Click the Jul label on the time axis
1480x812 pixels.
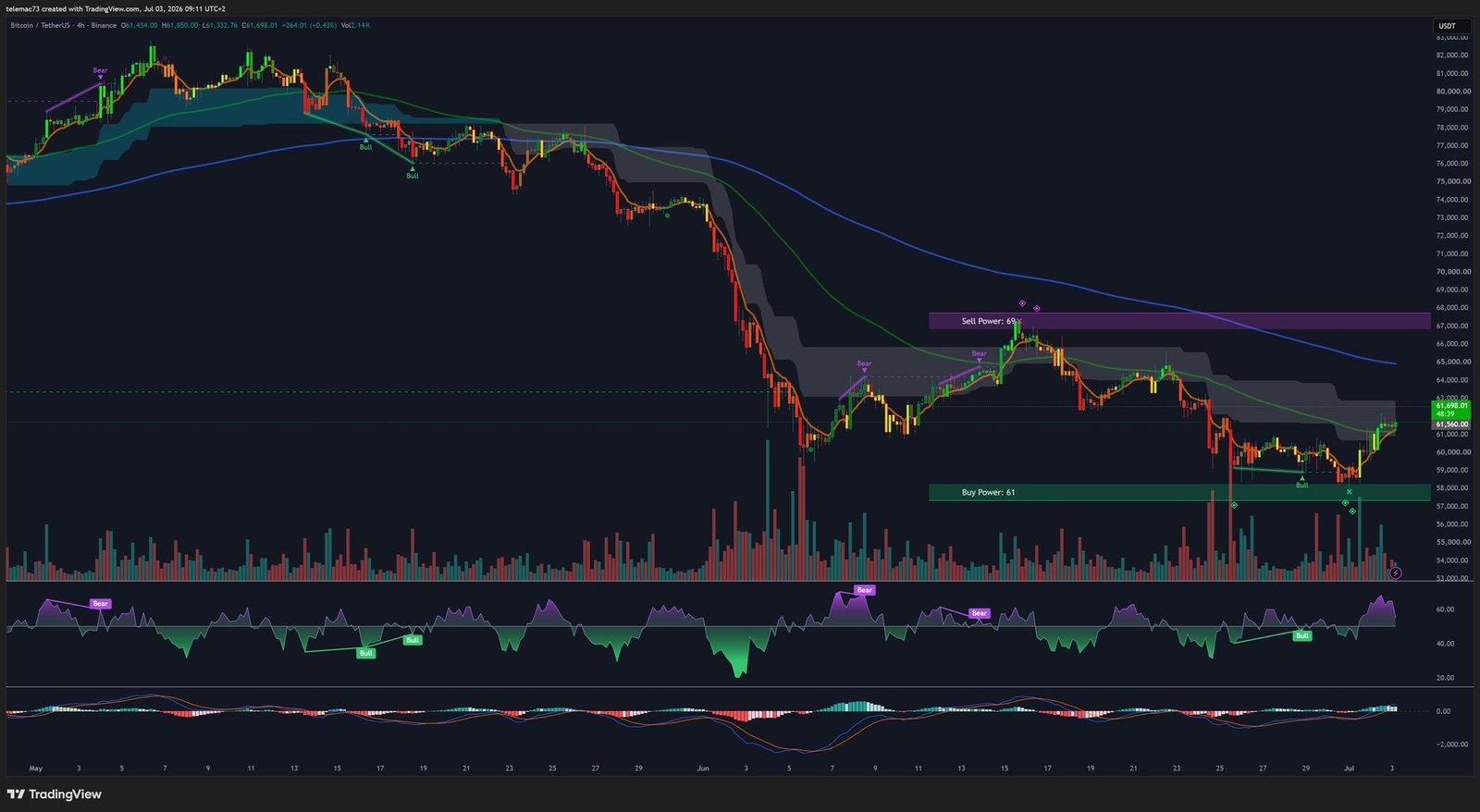pos(1349,768)
